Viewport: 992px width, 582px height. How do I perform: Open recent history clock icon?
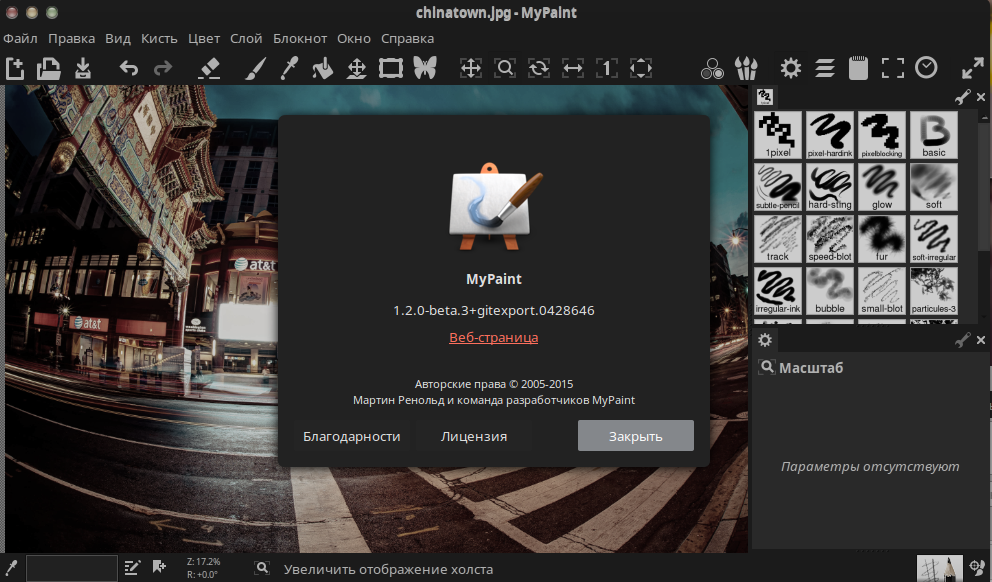pyautogui.click(x=926, y=68)
